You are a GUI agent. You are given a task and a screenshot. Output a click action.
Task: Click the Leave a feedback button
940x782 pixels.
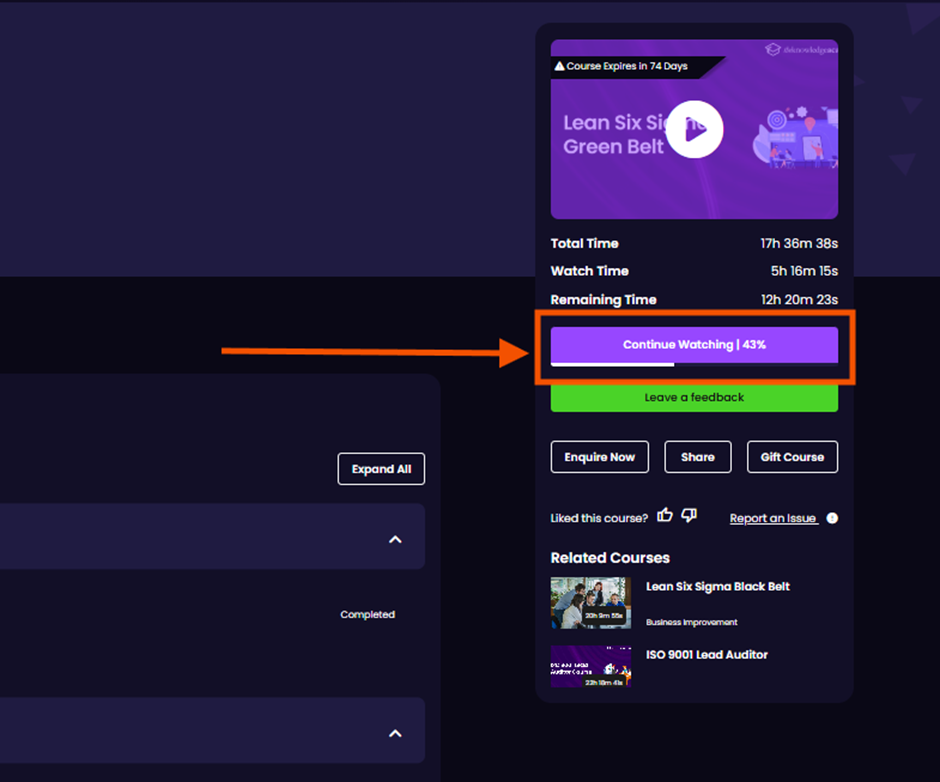[x=694, y=397]
